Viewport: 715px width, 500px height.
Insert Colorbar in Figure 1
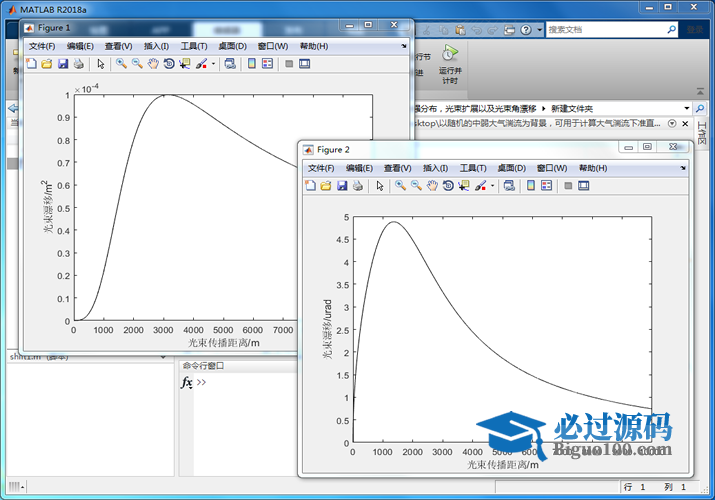[x=252, y=64]
